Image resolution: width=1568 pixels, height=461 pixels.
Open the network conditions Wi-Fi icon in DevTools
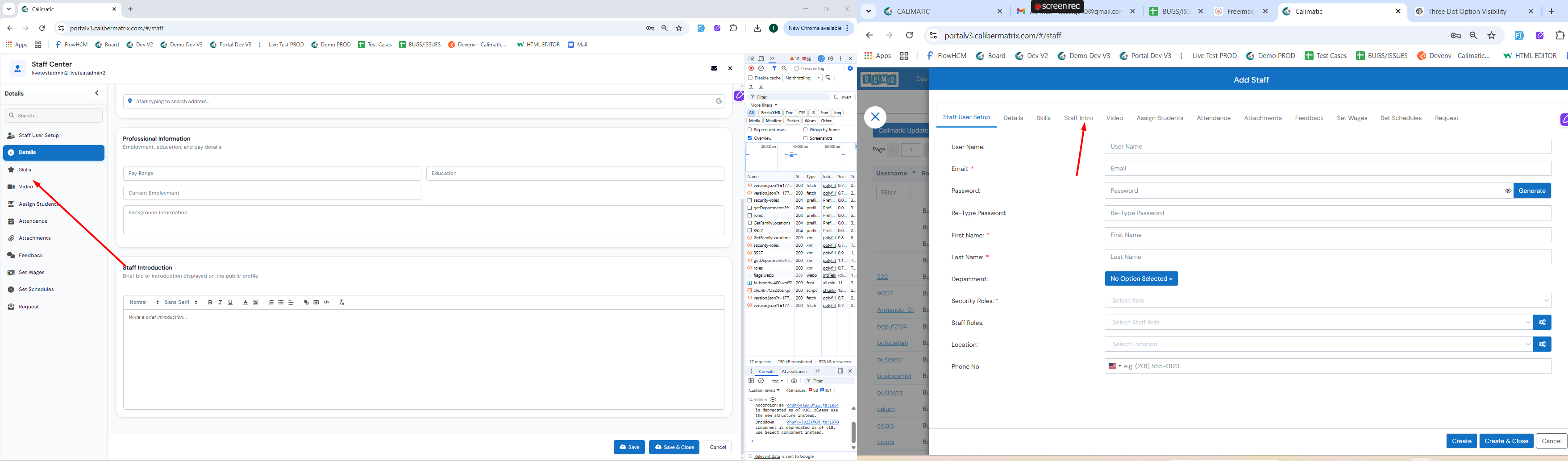pyautogui.click(x=828, y=78)
